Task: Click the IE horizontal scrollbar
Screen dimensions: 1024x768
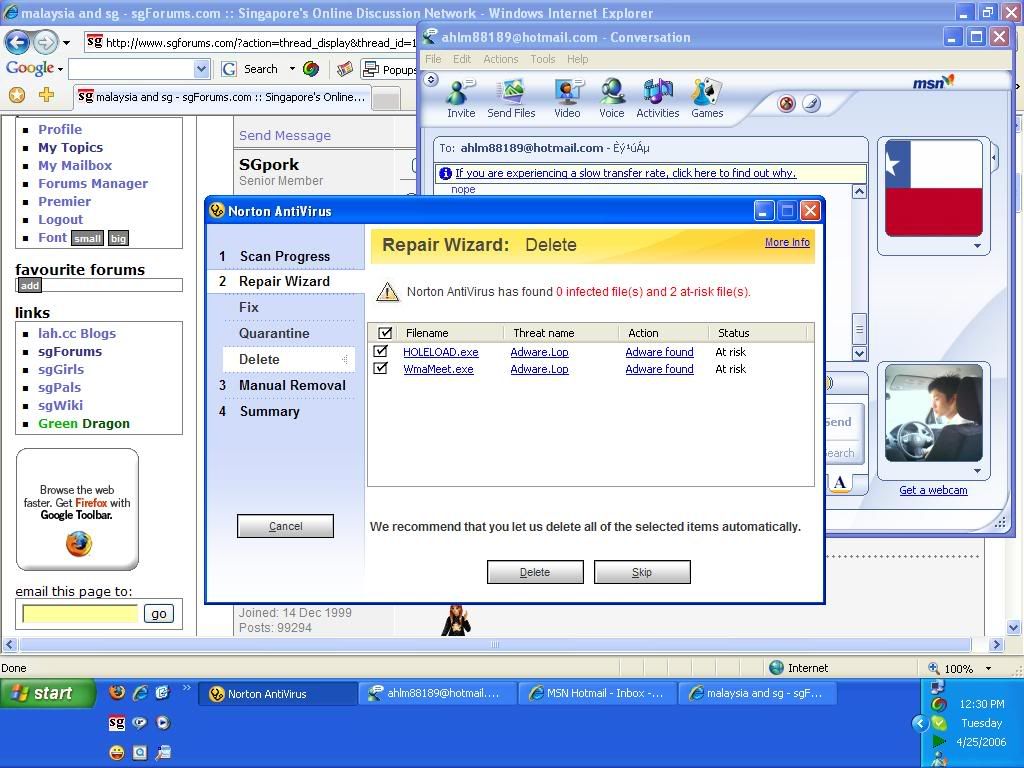Action: pyautogui.click(x=494, y=645)
